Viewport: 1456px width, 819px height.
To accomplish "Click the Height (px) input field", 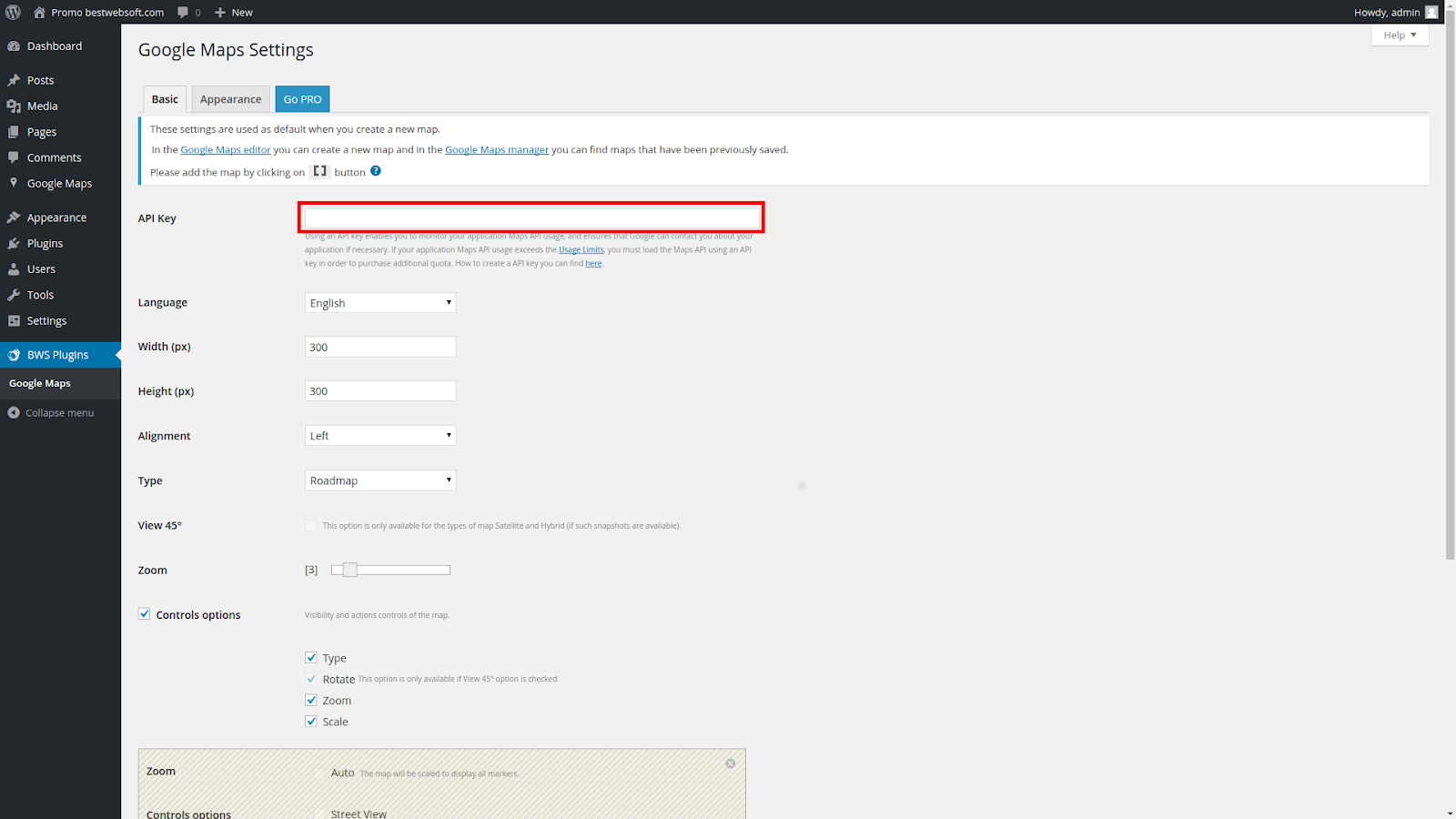I will [x=380, y=391].
